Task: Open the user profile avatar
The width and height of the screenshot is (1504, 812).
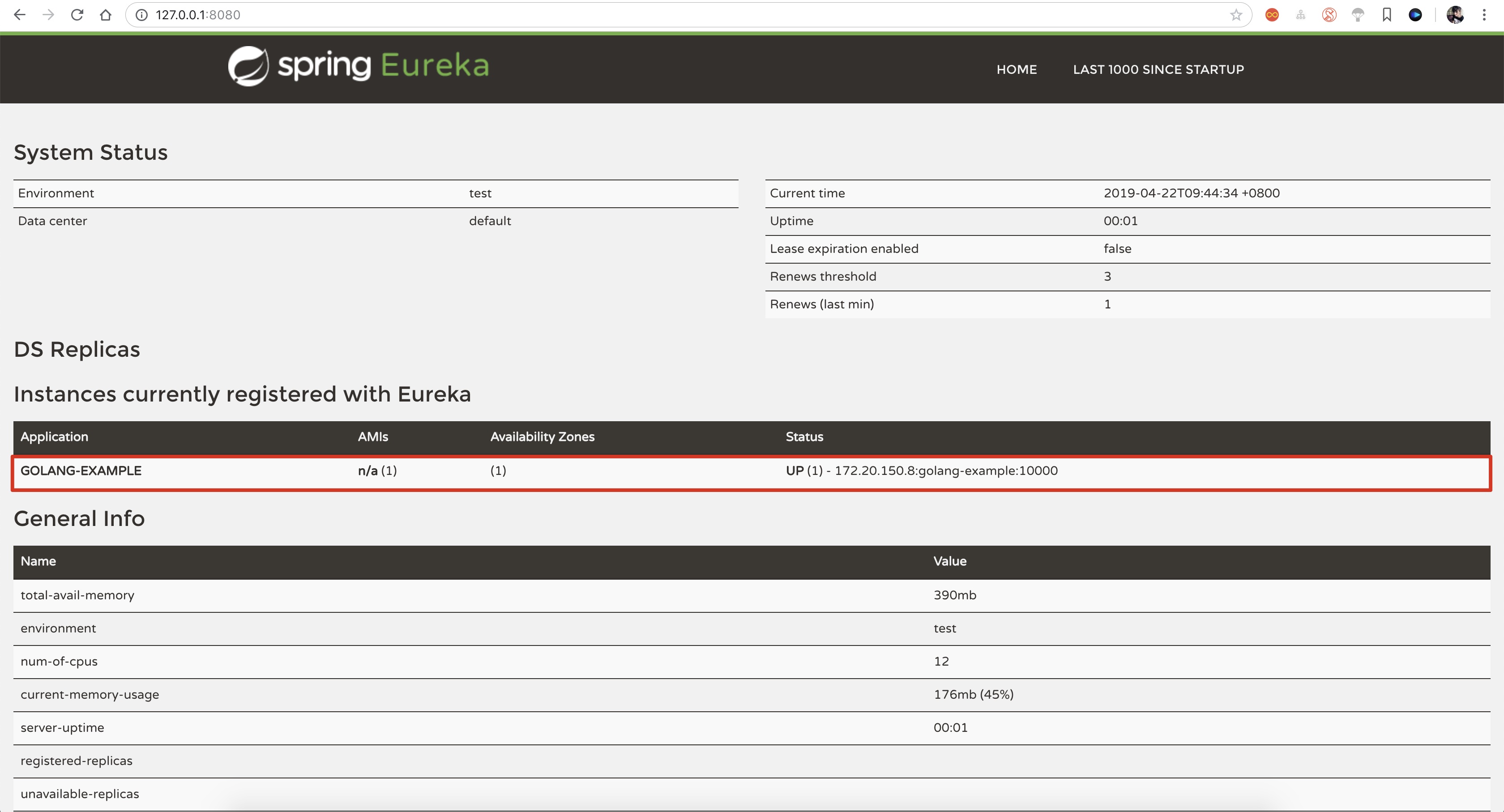Action: (1455, 15)
